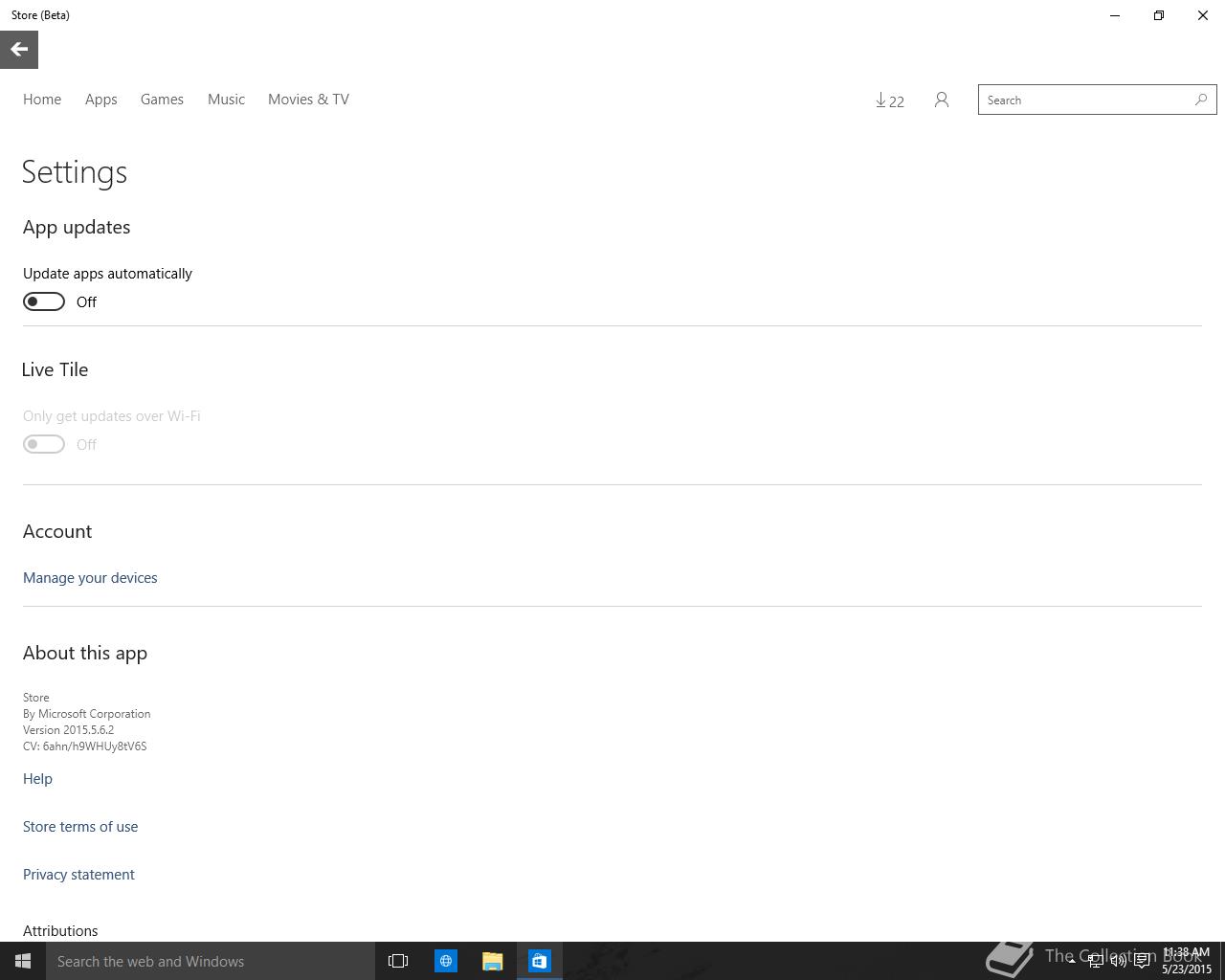Open the Action Center notification icon

coord(1142,961)
